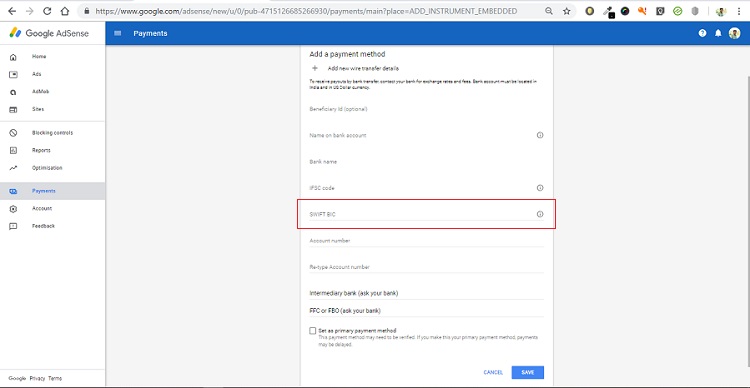Click the Account gear icon in sidebar
The height and width of the screenshot is (388, 750).
click(13, 209)
